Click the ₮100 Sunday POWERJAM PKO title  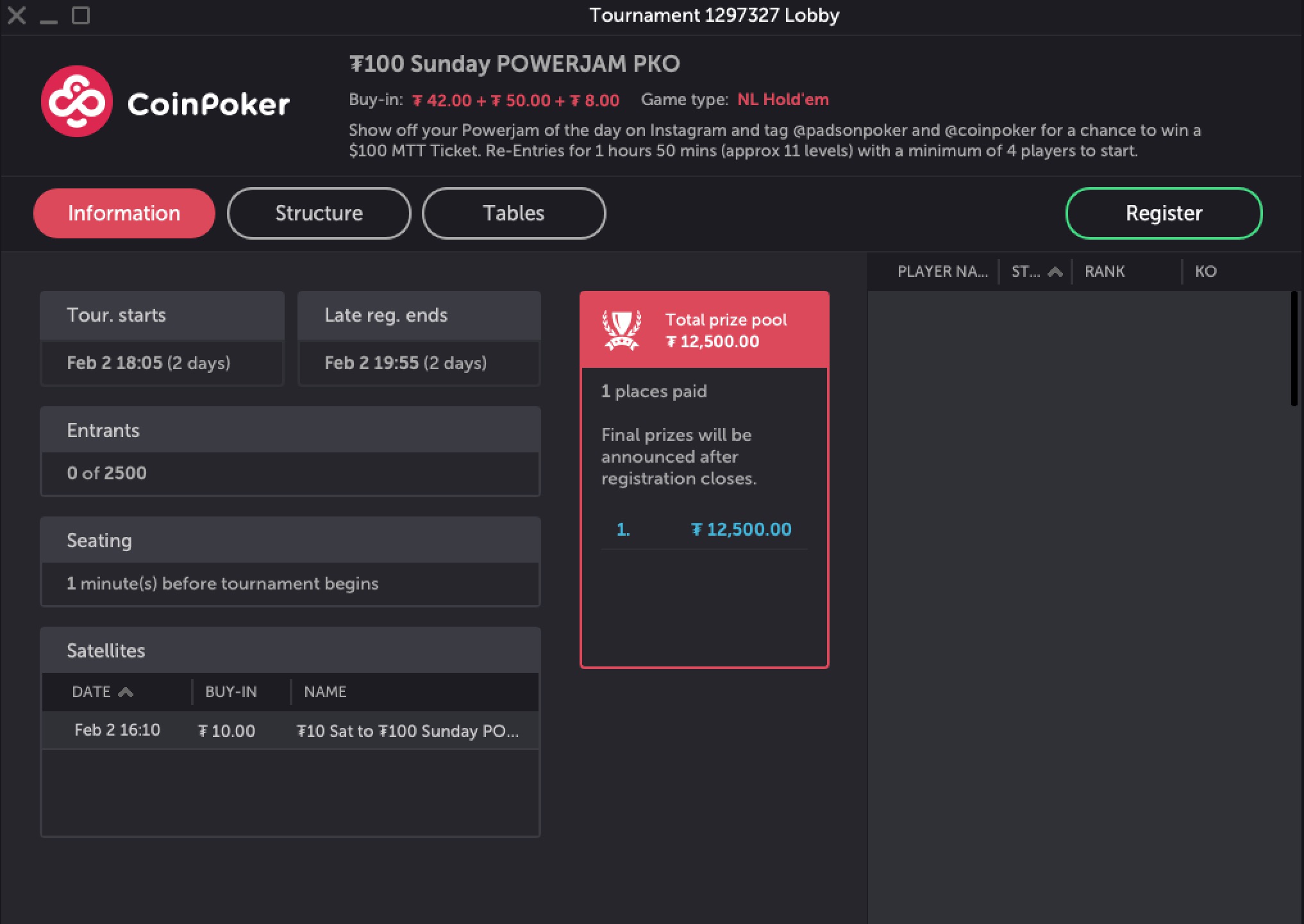(514, 64)
